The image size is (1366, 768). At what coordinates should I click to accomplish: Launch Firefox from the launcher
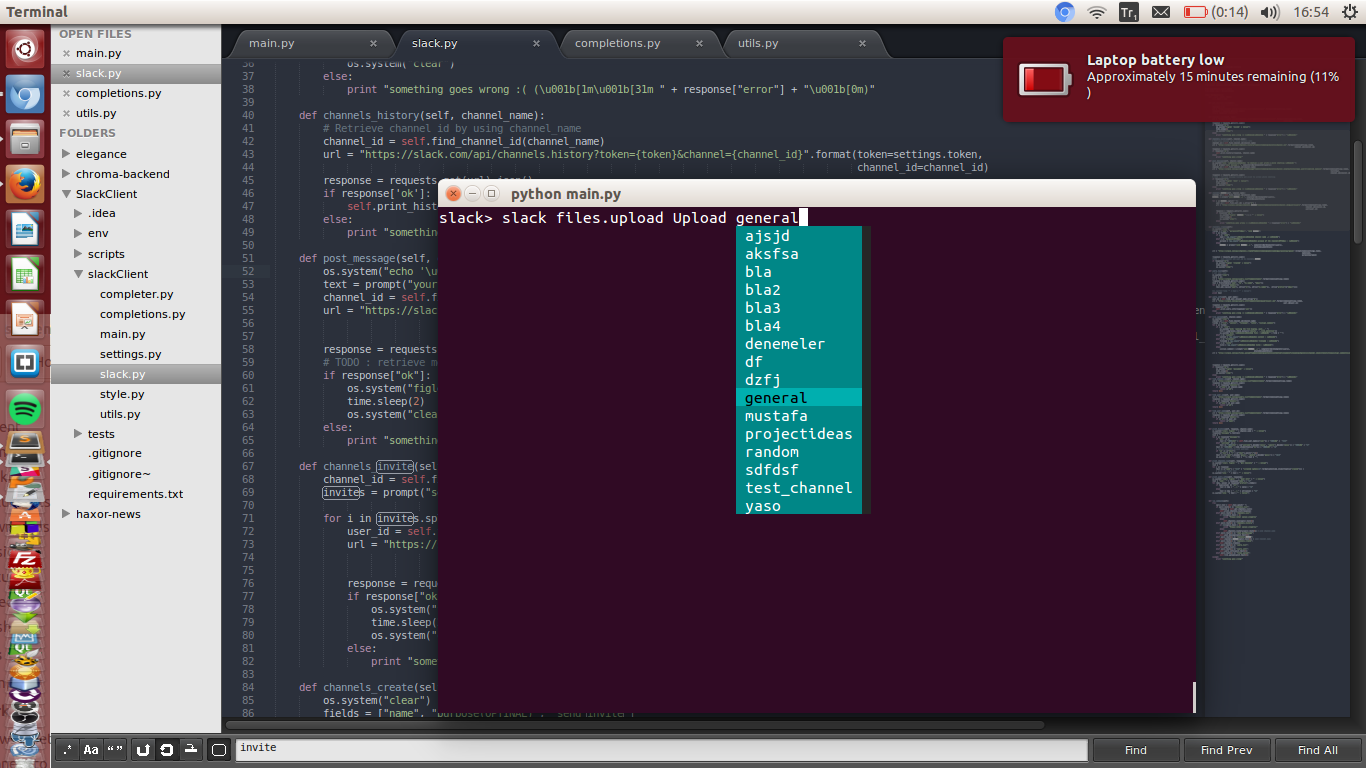(25, 185)
